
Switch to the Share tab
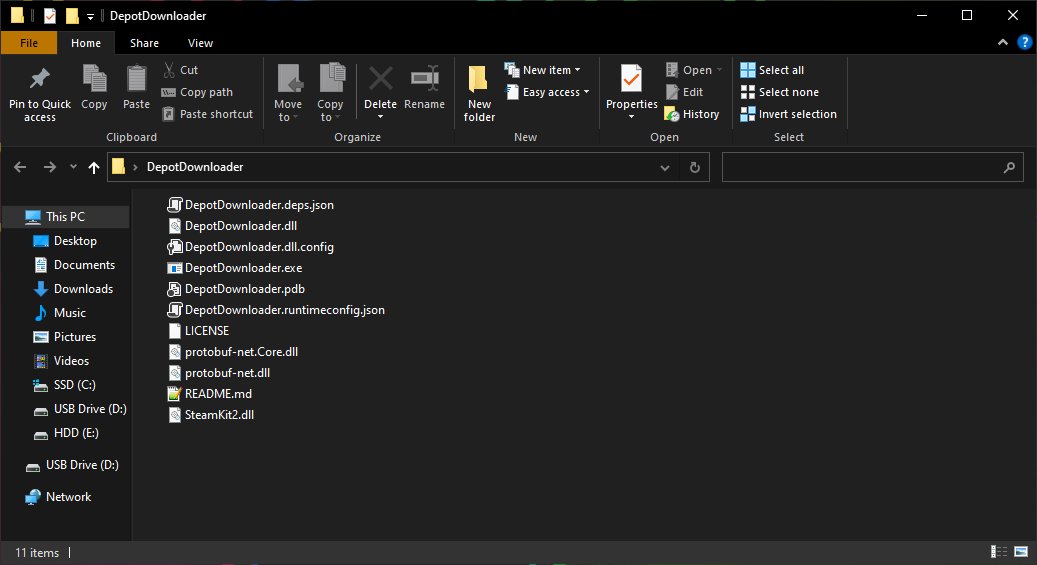(144, 43)
